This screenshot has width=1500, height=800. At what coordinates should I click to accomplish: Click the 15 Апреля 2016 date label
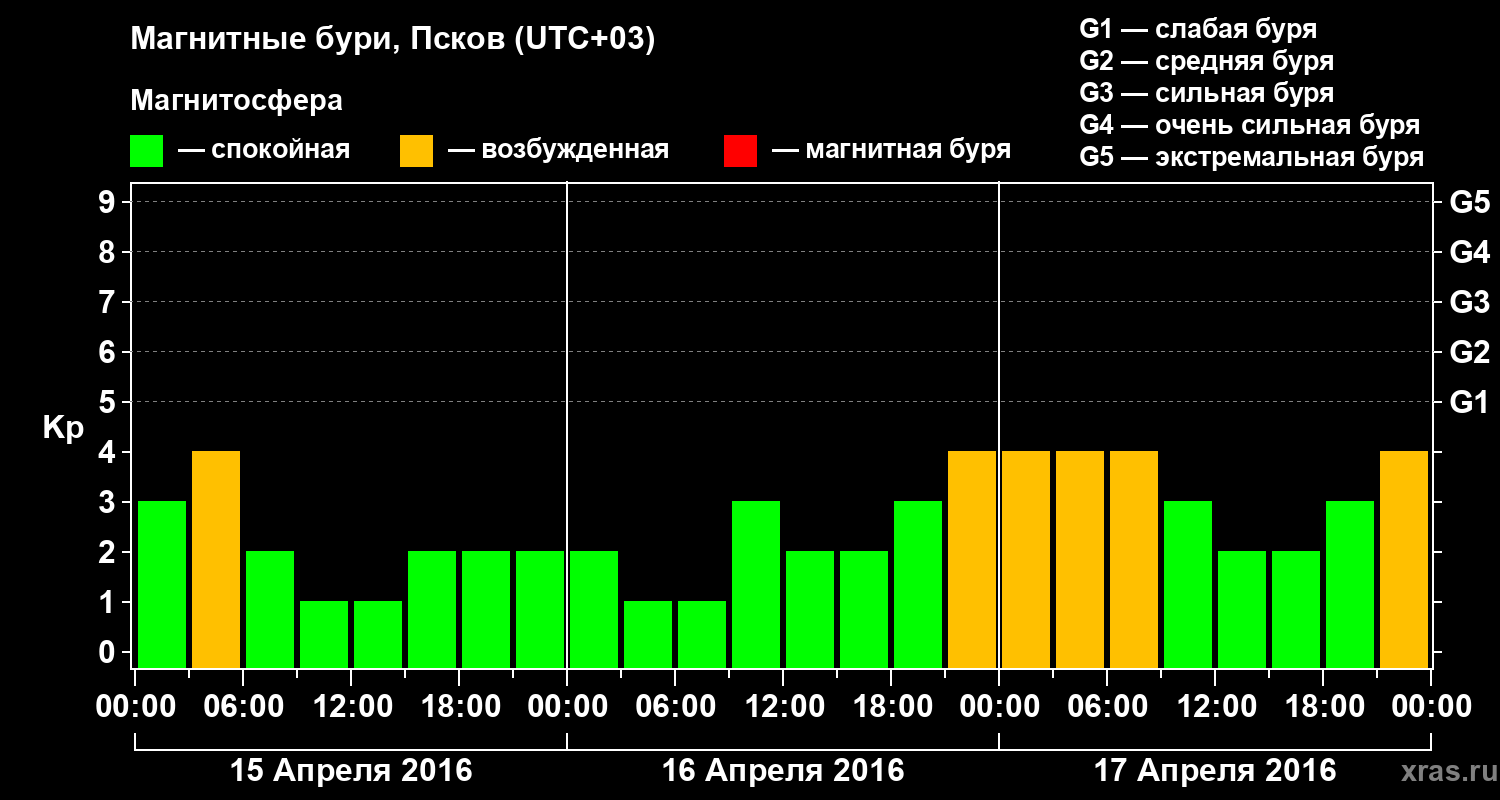[x=351, y=771]
